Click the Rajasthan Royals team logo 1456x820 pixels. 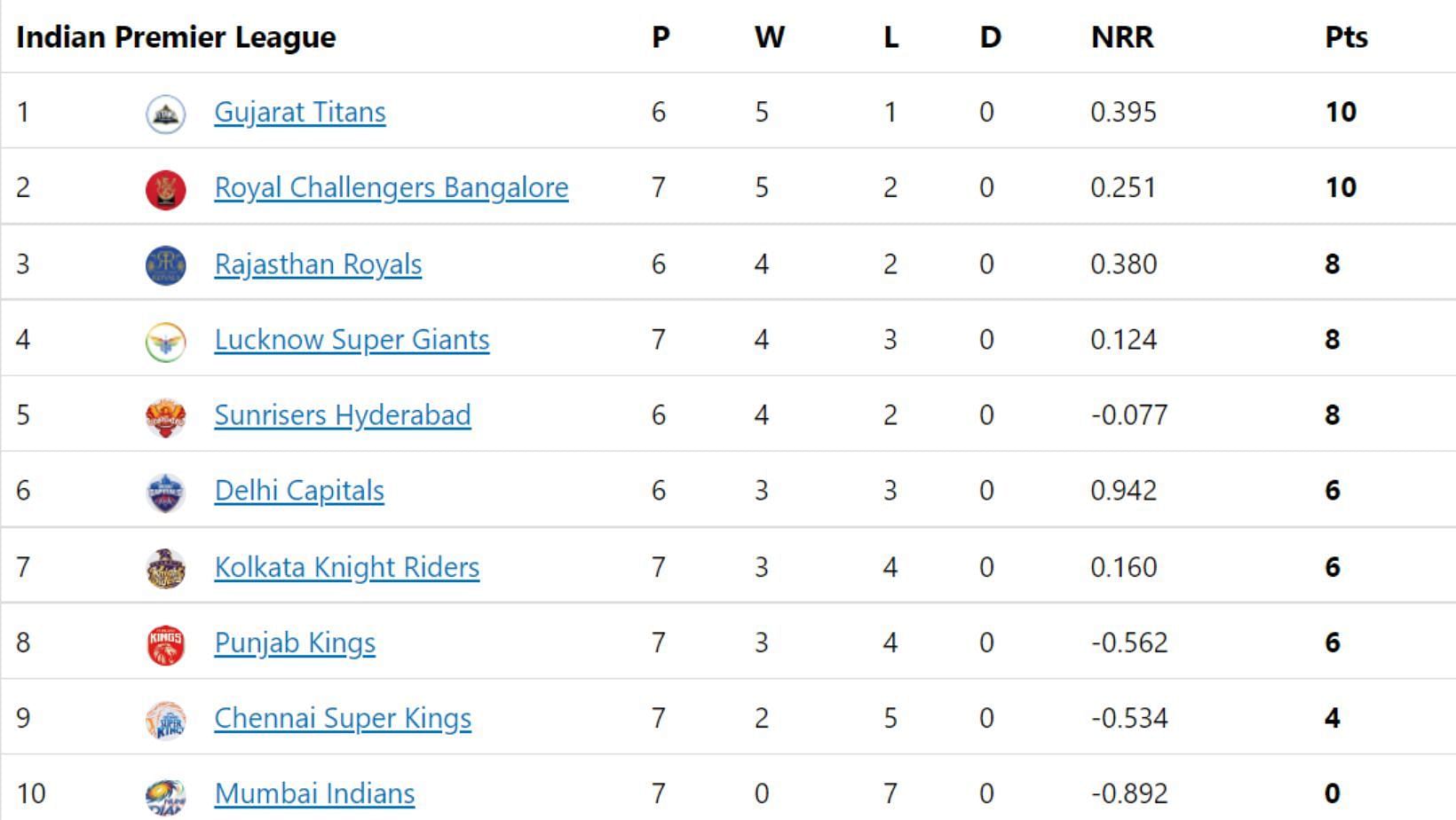coord(166,265)
